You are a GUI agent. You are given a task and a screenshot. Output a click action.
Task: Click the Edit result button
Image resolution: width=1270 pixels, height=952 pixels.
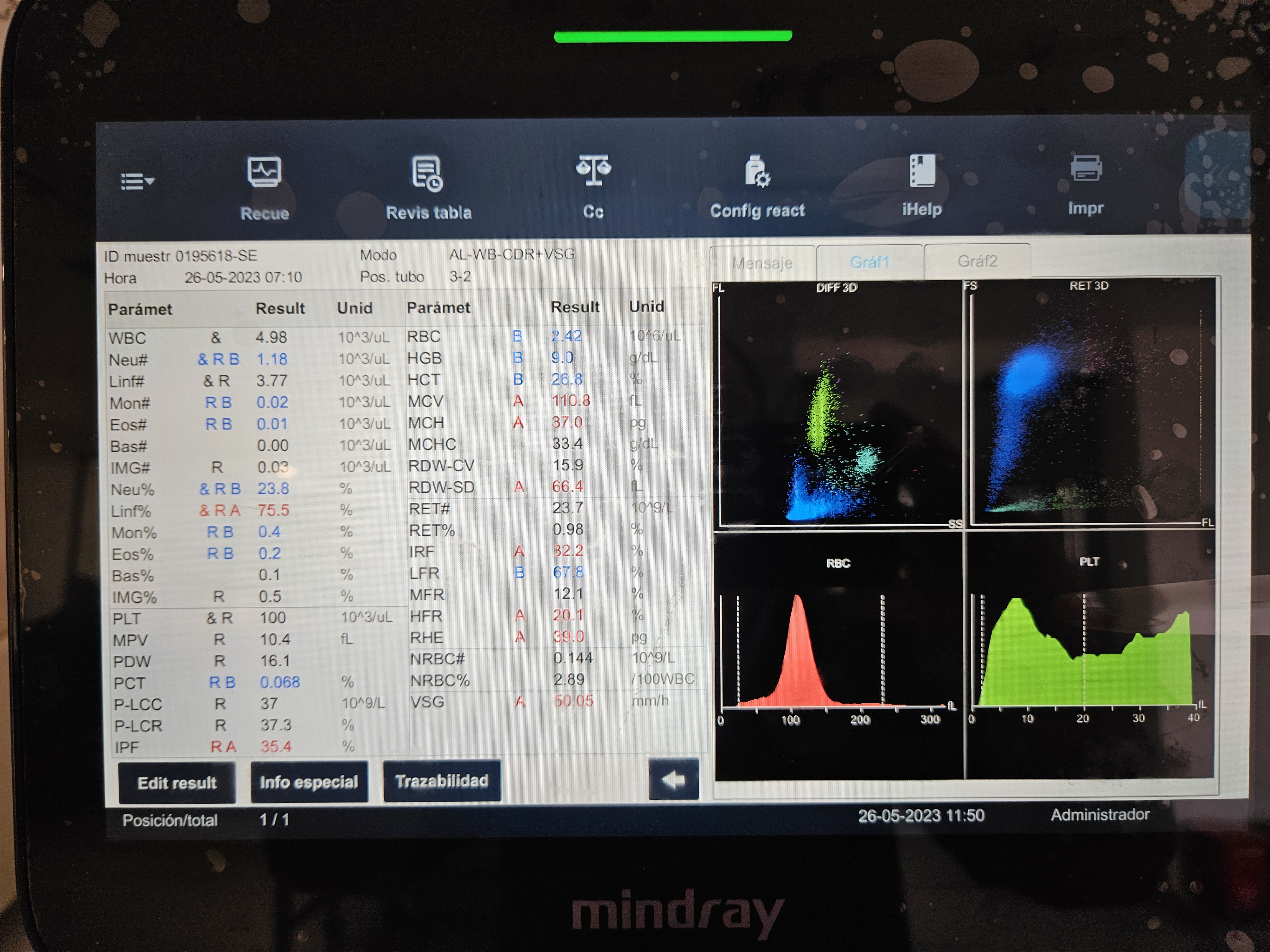click(177, 783)
